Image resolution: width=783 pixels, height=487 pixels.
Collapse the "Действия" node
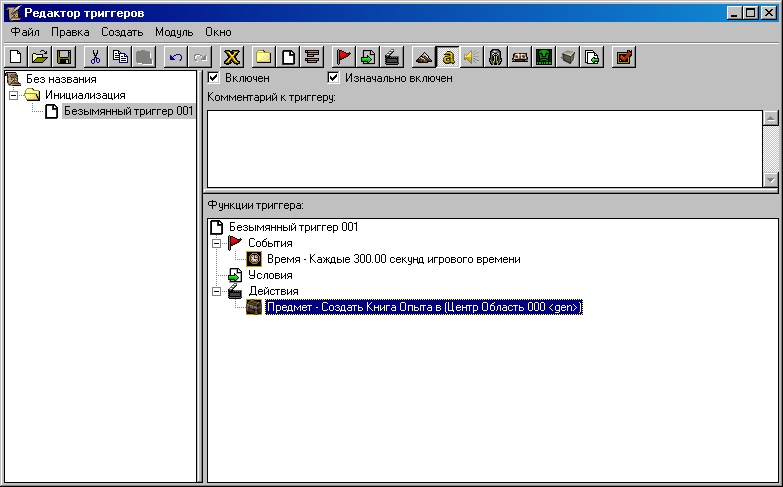tap(215, 291)
